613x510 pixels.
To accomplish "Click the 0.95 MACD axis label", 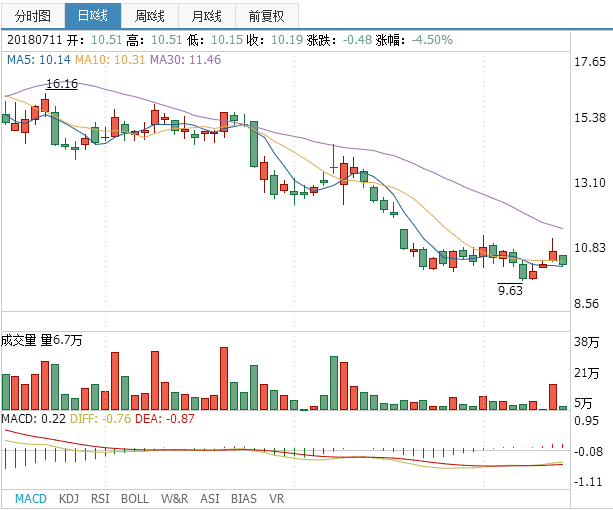I will tap(586, 421).
